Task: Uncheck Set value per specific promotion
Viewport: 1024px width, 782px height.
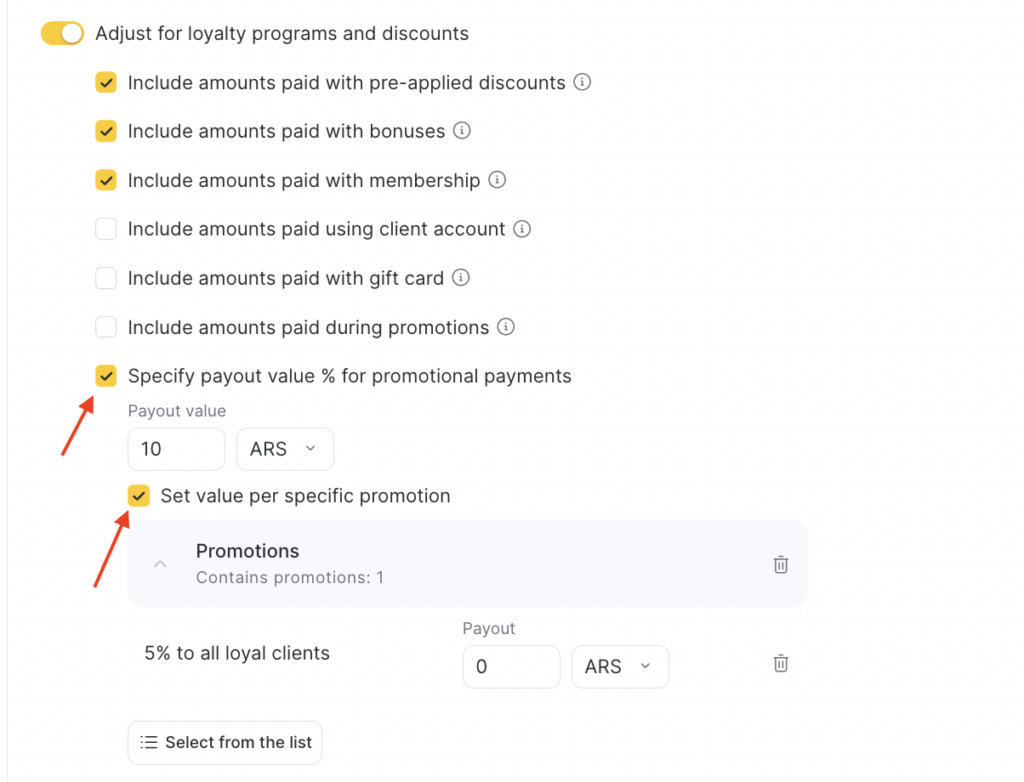Action: point(139,496)
